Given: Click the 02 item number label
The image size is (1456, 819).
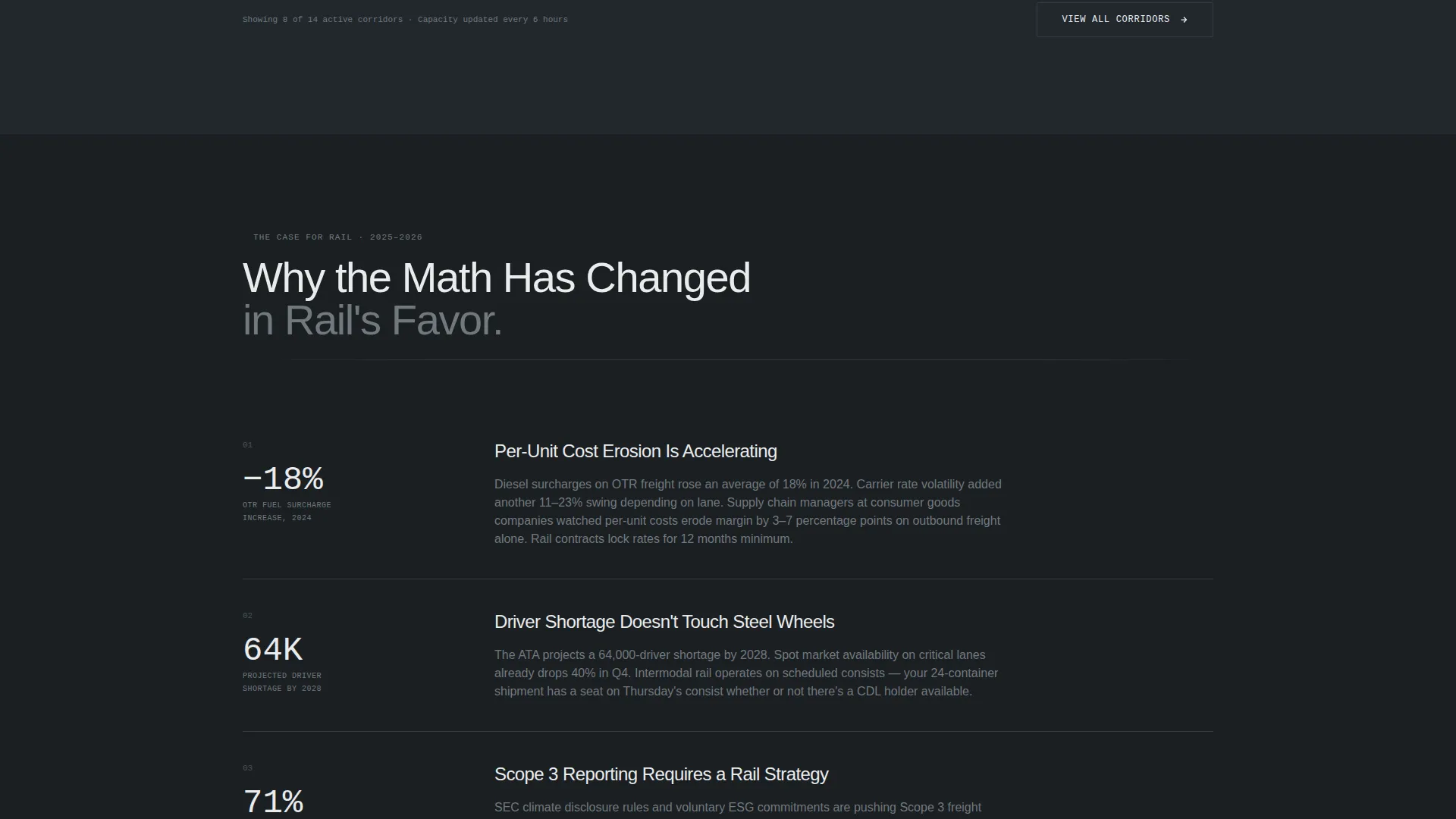Looking at the screenshot, I should (x=247, y=616).
